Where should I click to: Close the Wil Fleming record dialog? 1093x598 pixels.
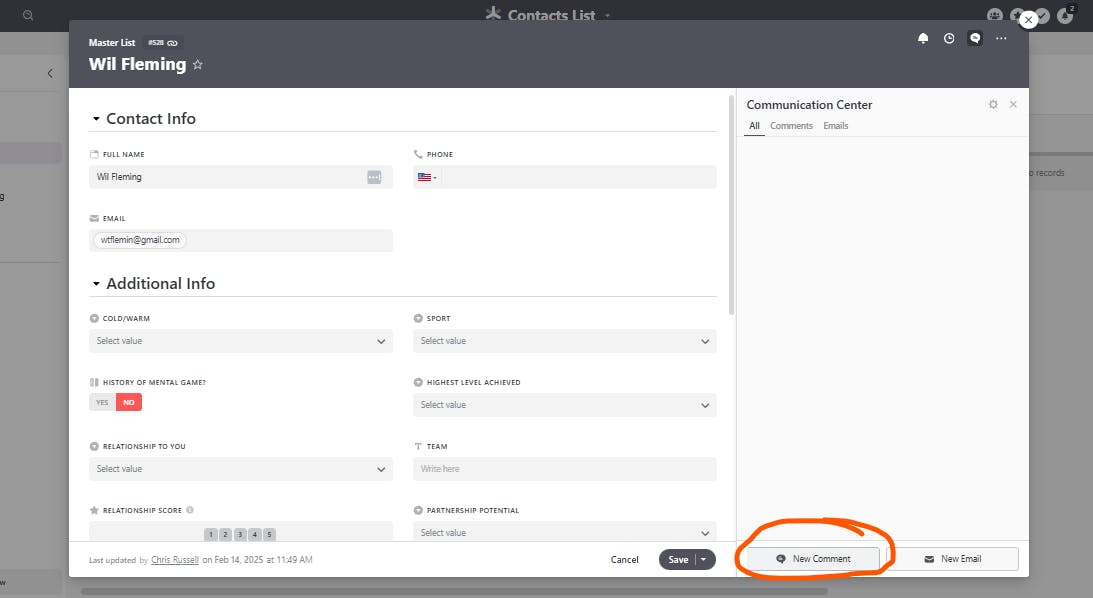[1028, 20]
